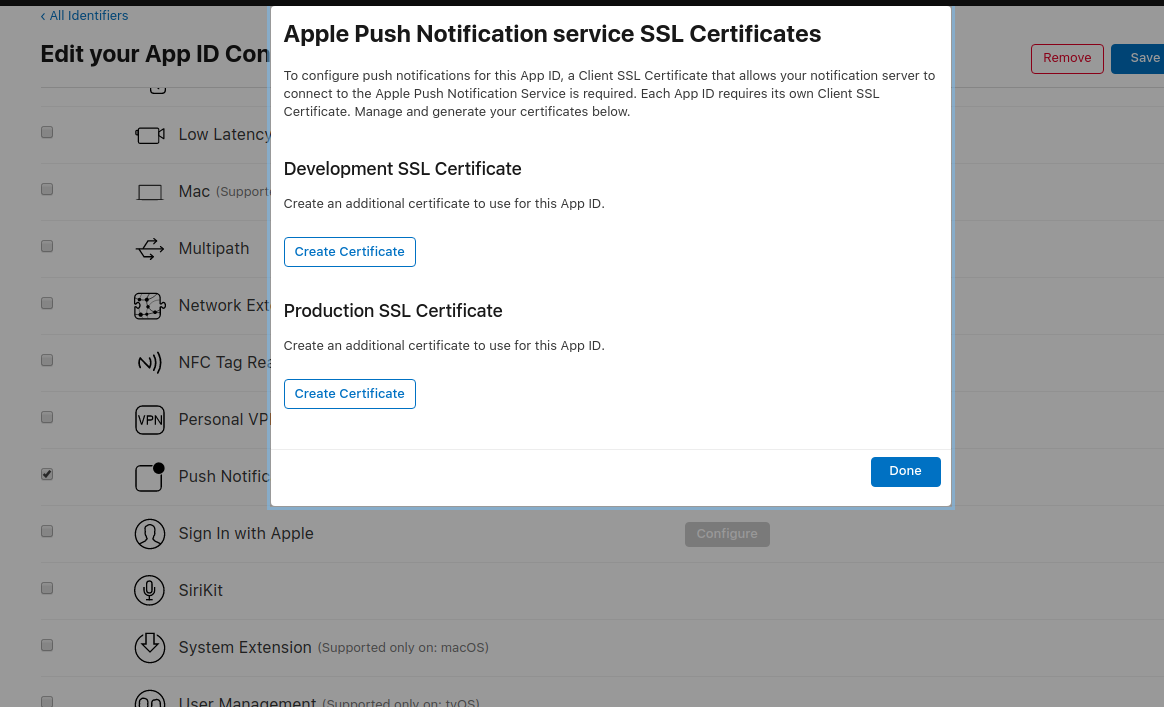Viewport: 1164px width, 707px height.
Task: Click the Mac laptop icon
Action: tap(150, 192)
